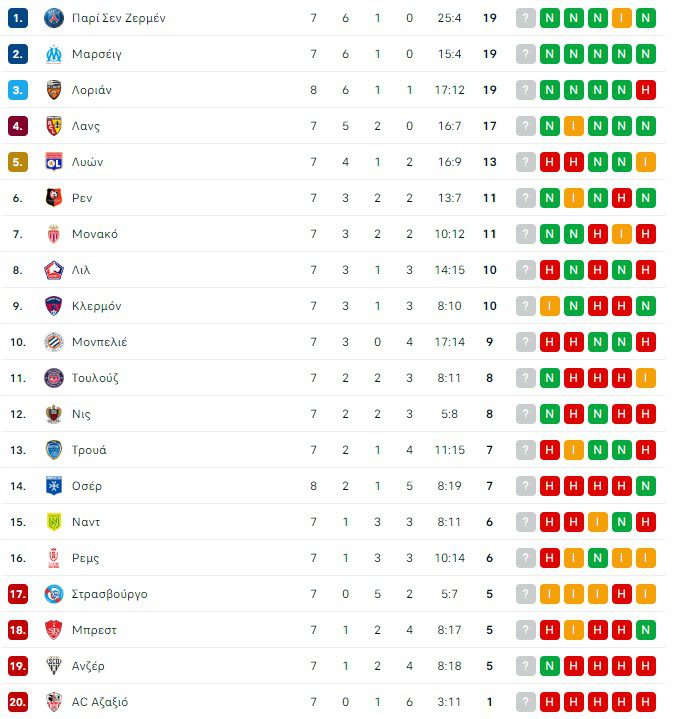This screenshot has width=674, height=719.
Task: Click the AC Ajaccio club crest
Action: [54, 702]
